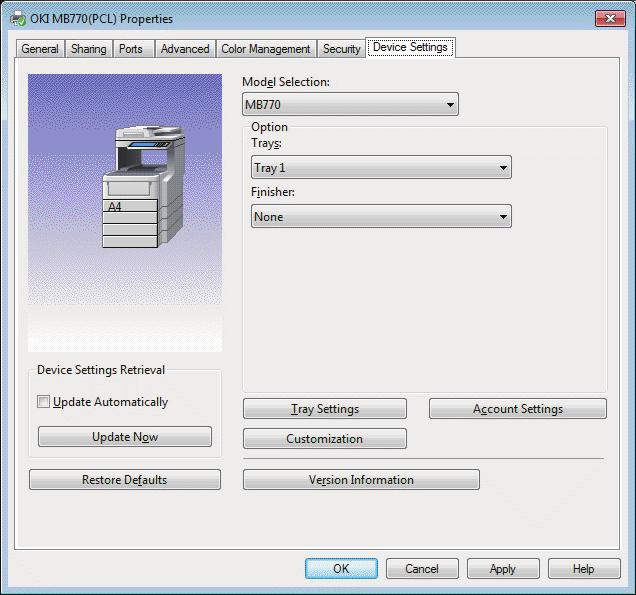Click the Customization button
The image size is (636, 595).
[x=325, y=438]
